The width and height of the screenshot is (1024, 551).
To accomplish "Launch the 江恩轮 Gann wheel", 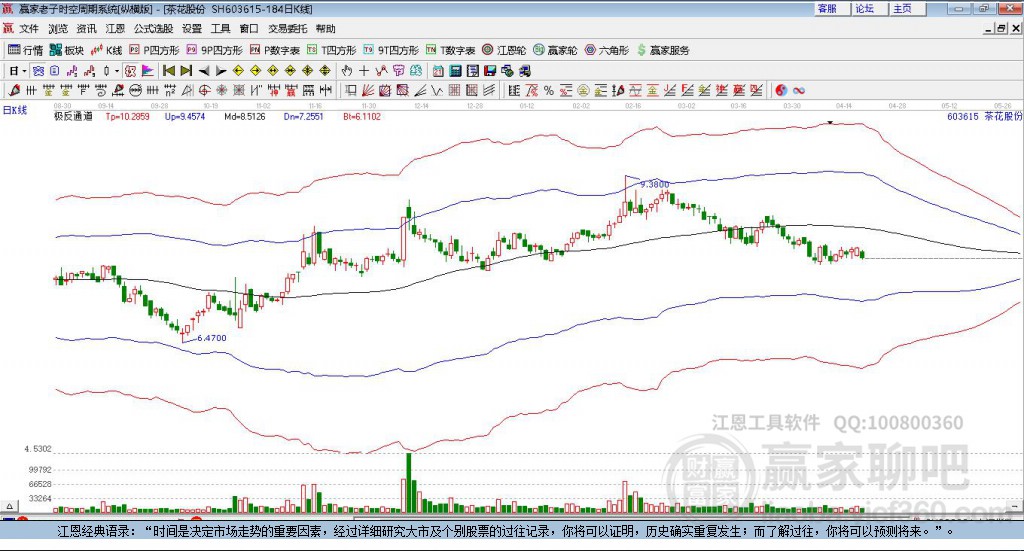I will [x=504, y=50].
